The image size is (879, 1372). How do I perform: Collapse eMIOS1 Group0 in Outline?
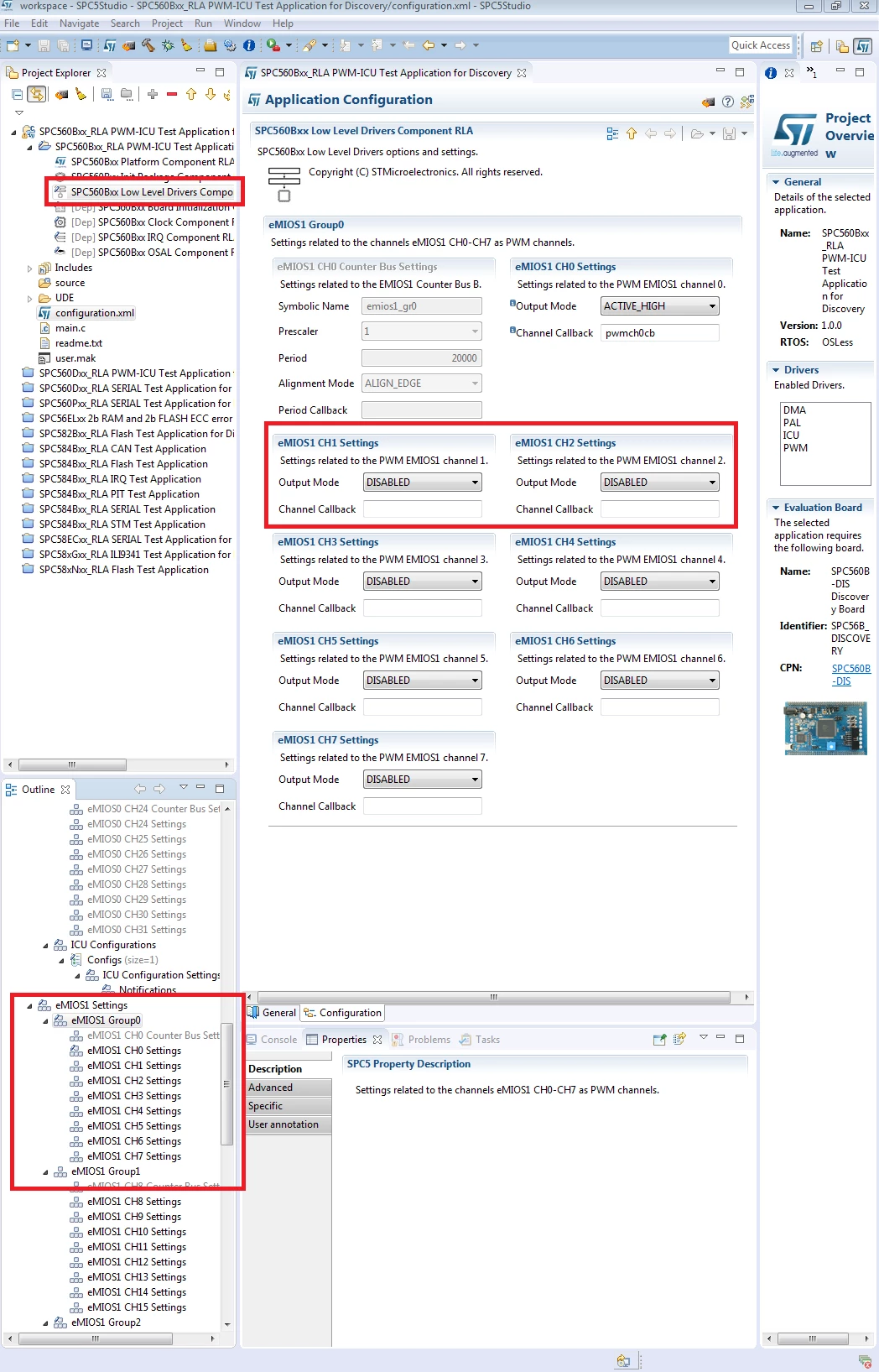45,1021
